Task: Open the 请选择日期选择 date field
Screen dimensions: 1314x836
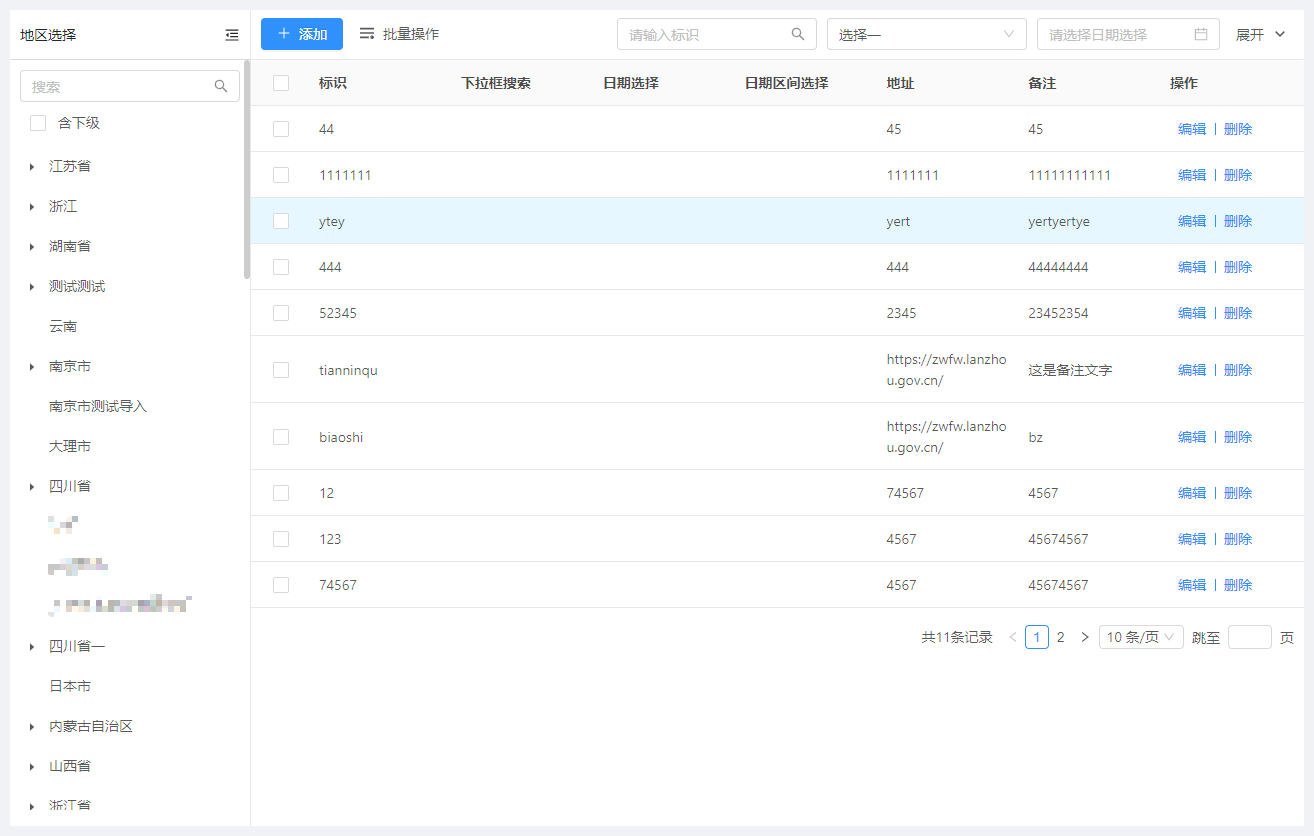Action: [x=1128, y=34]
